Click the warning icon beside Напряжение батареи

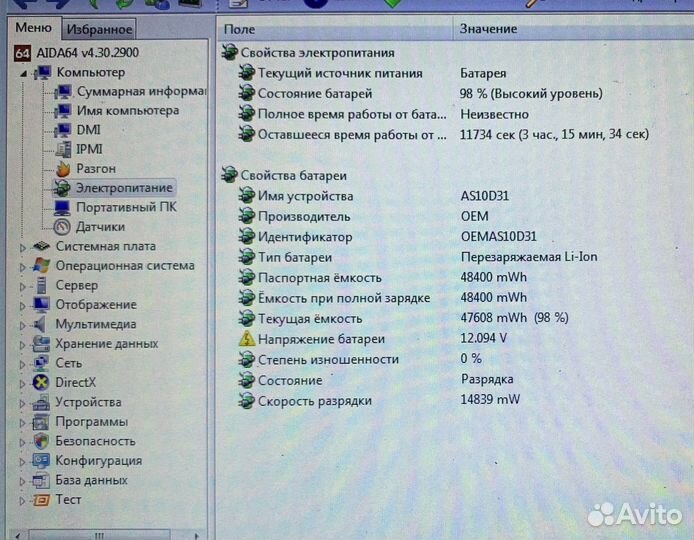(247, 339)
